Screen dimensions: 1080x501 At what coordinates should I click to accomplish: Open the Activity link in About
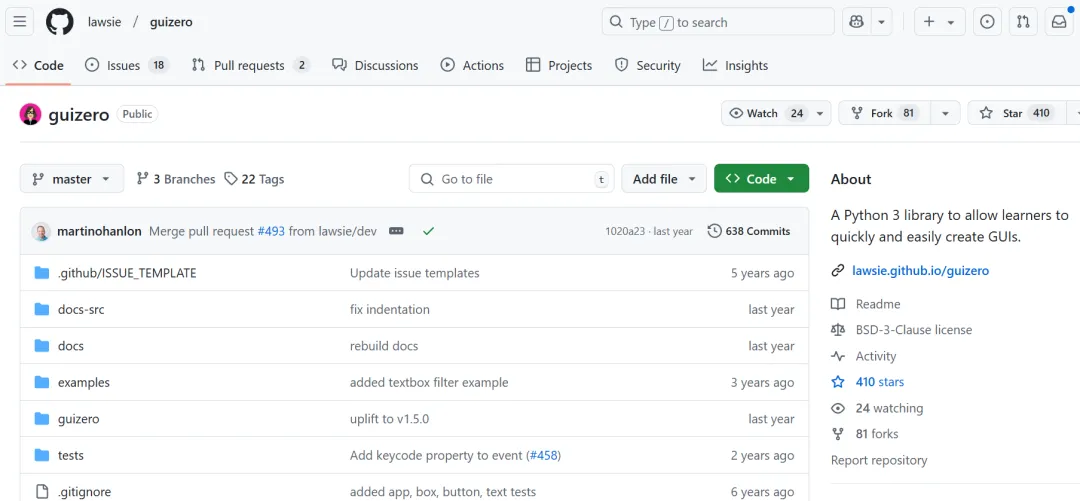tap(875, 356)
